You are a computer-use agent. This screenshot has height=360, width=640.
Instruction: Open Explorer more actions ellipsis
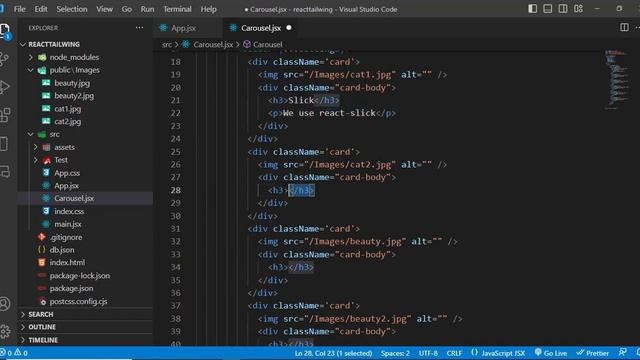click(x=140, y=28)
